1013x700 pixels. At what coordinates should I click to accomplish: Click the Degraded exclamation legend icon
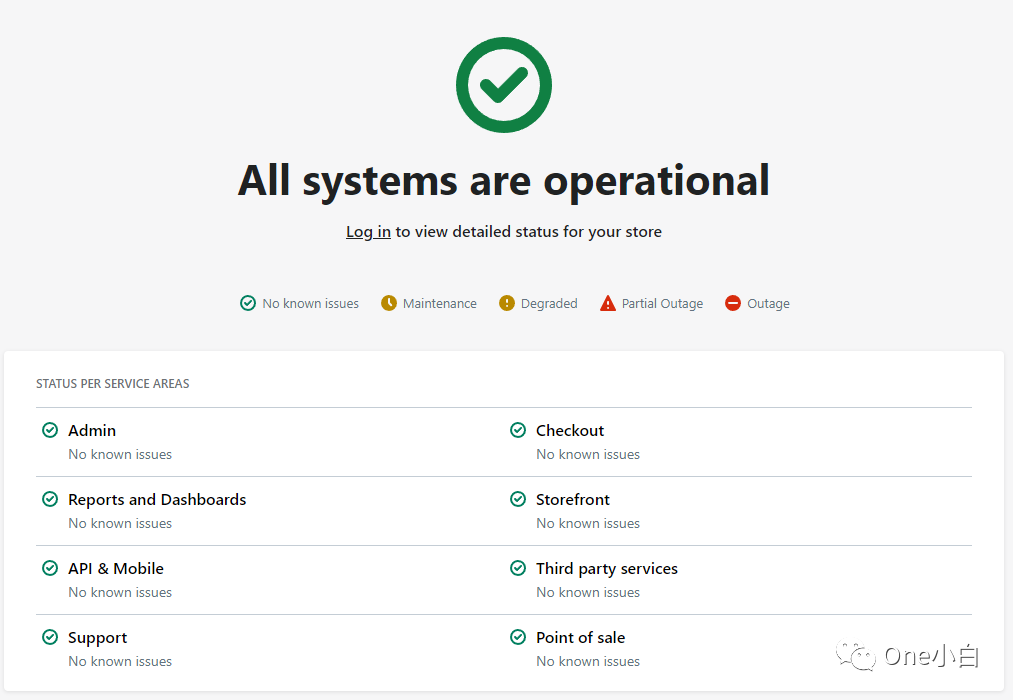tap(507, 303)
